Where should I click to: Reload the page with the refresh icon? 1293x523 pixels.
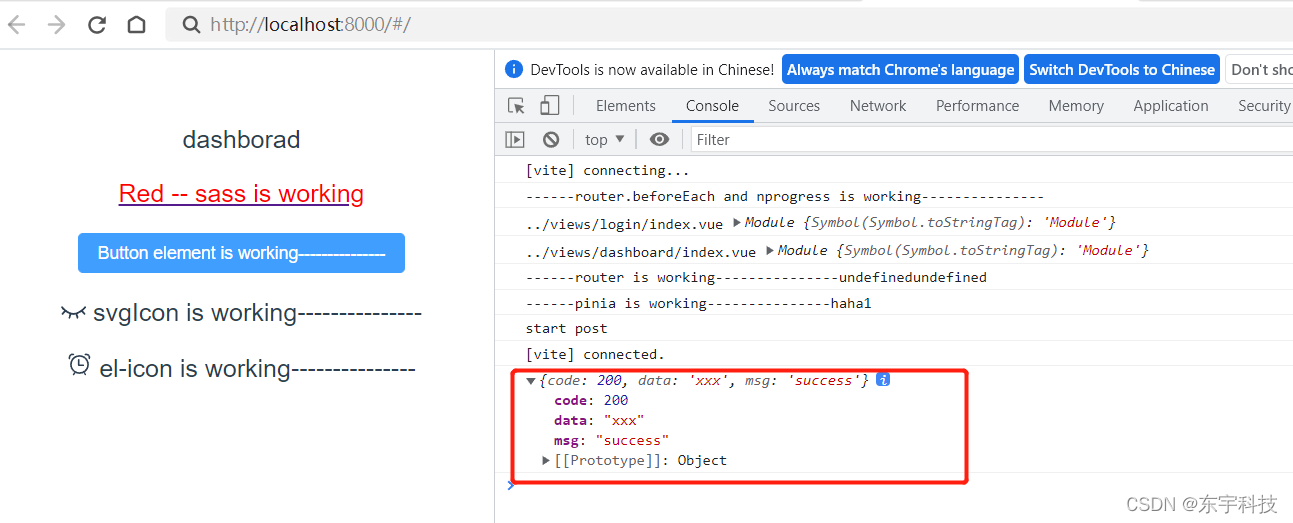click(97, 25)
